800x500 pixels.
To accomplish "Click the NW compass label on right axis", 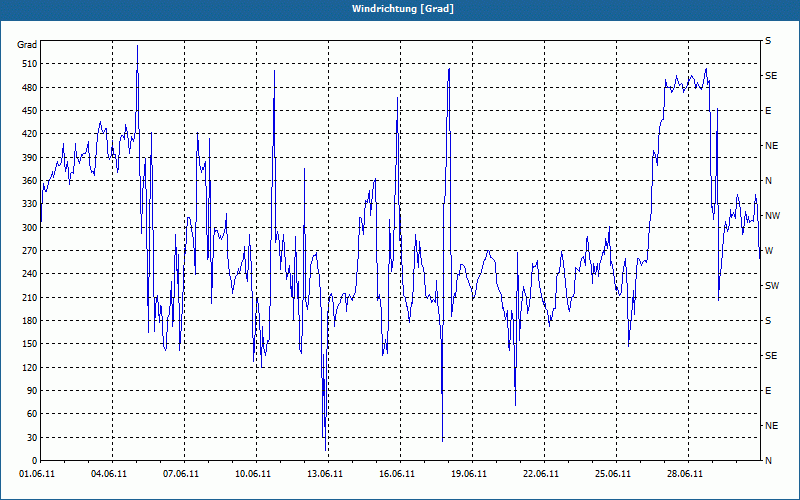I will [x=772, y=216].
